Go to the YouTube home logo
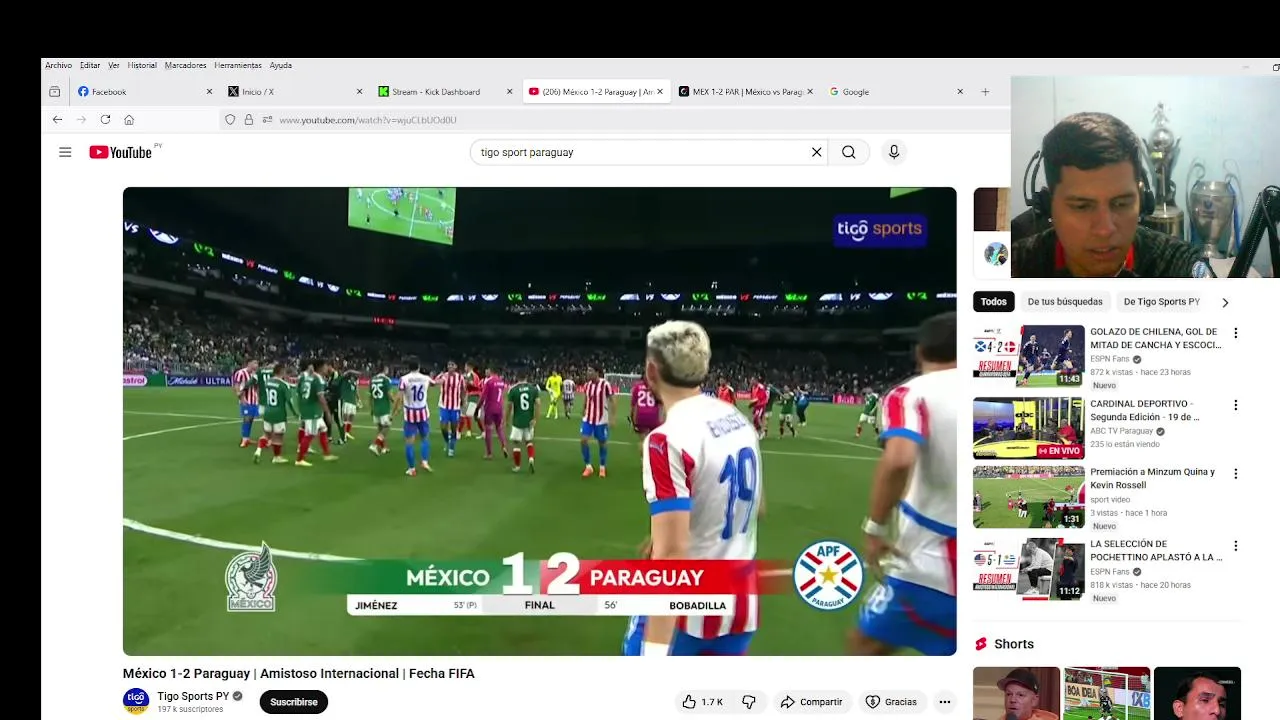The image size is (1280, 720). (120, 152)
